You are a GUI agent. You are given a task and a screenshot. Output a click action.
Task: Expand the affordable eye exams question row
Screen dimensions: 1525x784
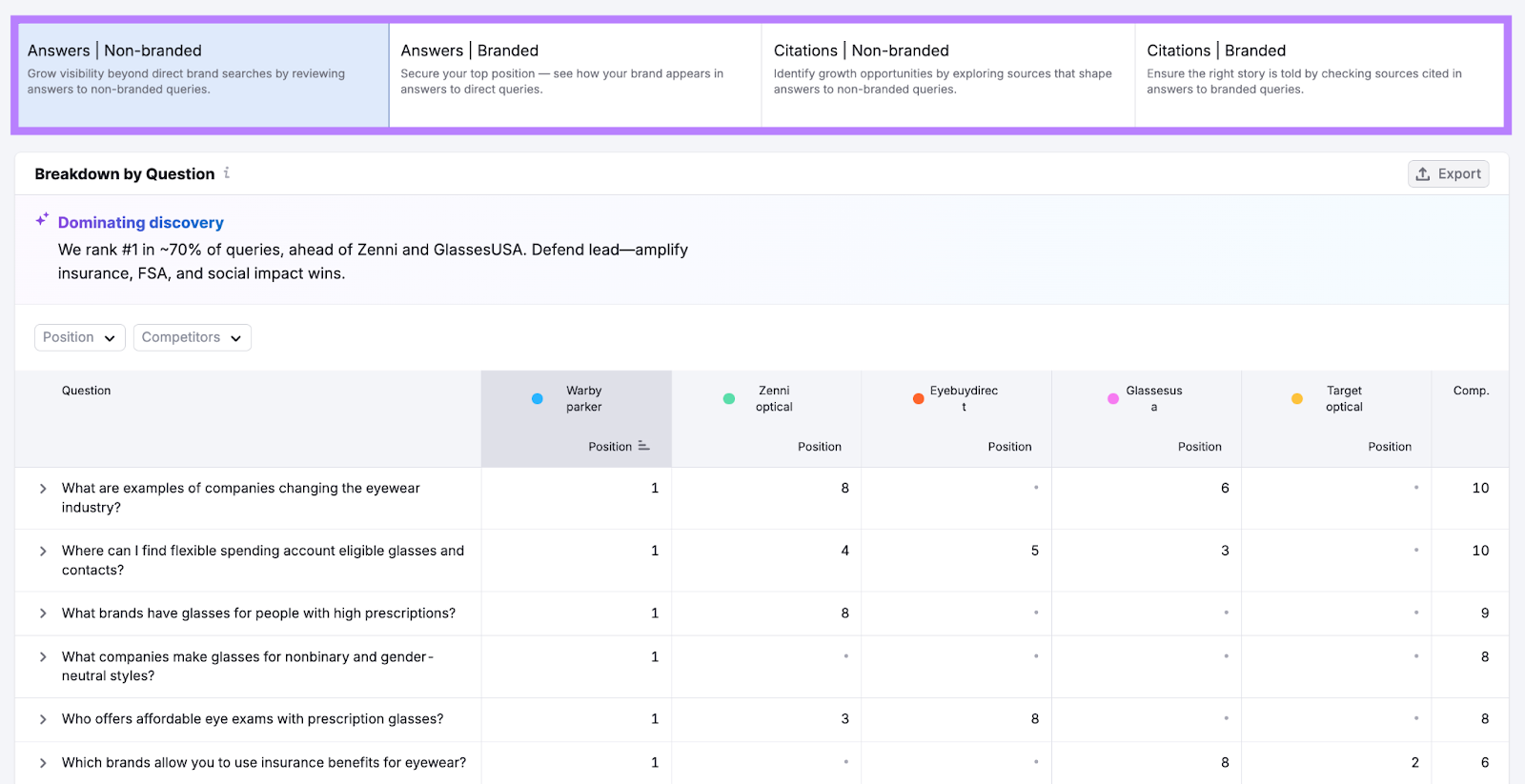pyautogui.click(x=43, y=719)
